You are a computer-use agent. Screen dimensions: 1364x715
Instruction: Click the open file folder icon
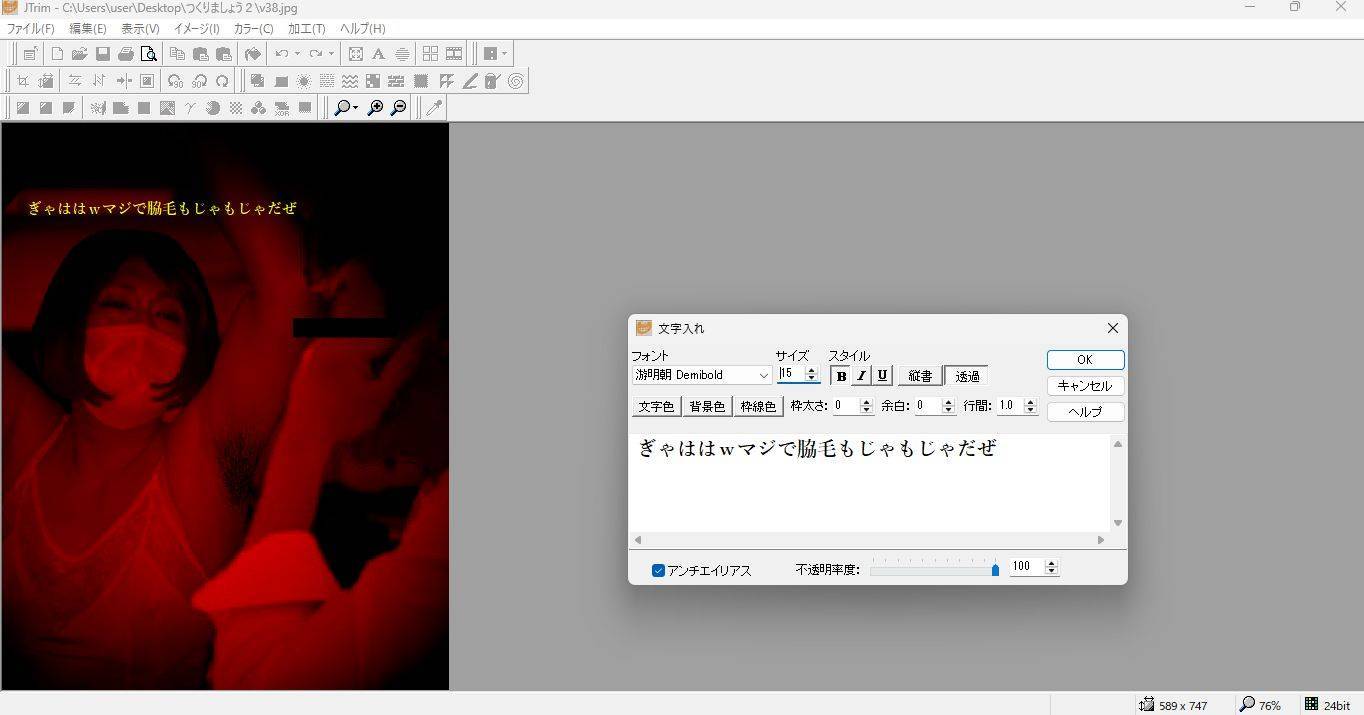coord(79,54)
